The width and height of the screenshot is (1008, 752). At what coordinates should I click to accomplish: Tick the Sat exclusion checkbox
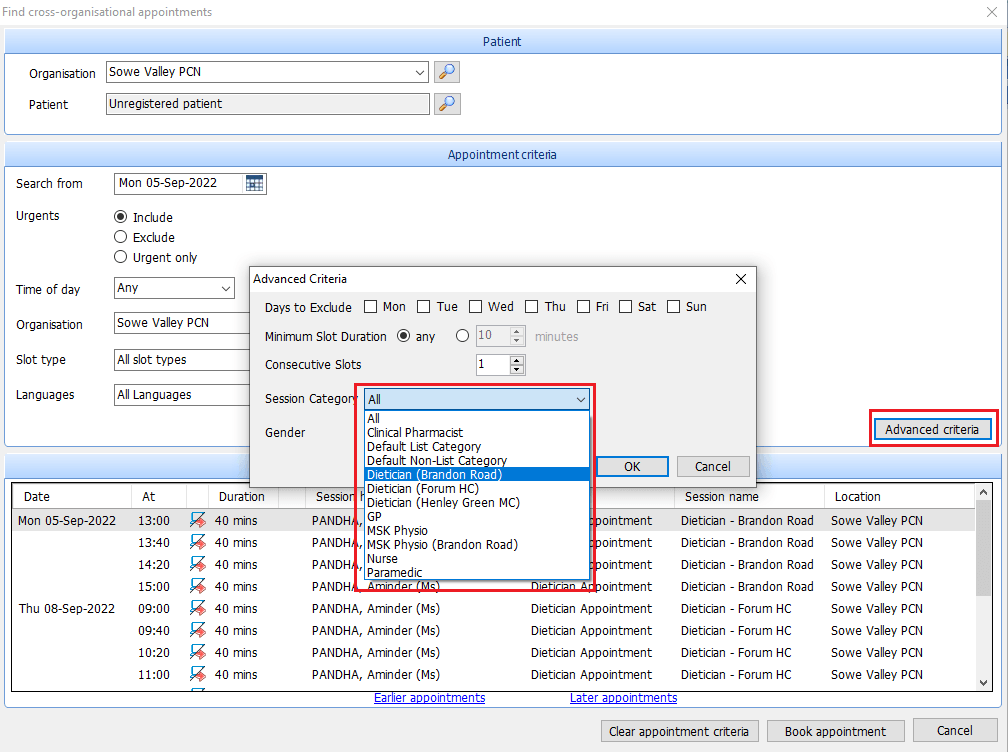(x=626, y=307)
